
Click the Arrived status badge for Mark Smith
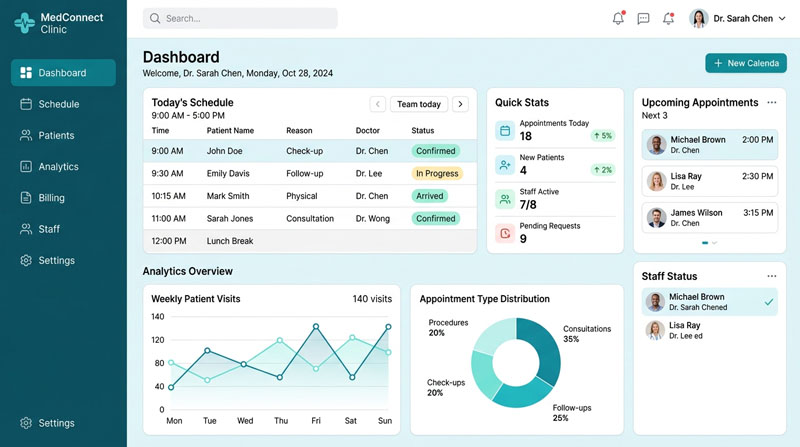(430, 196)
